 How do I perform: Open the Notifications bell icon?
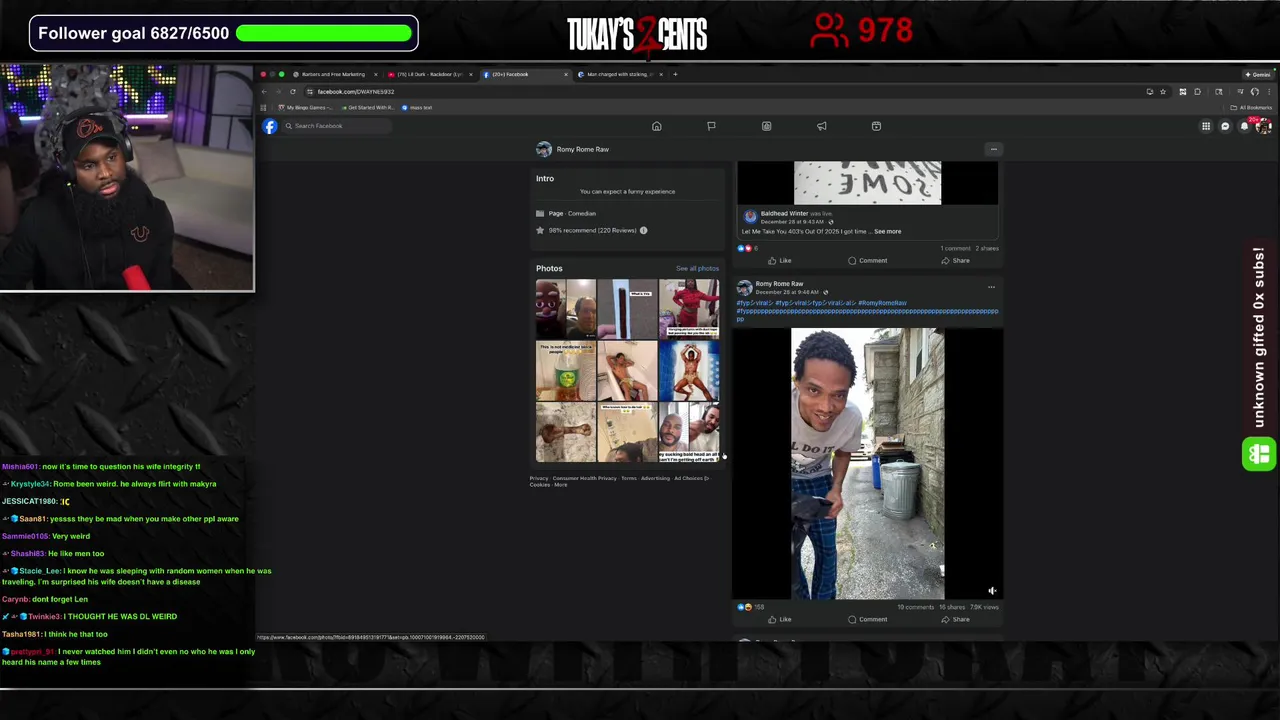pos(1244,126)
